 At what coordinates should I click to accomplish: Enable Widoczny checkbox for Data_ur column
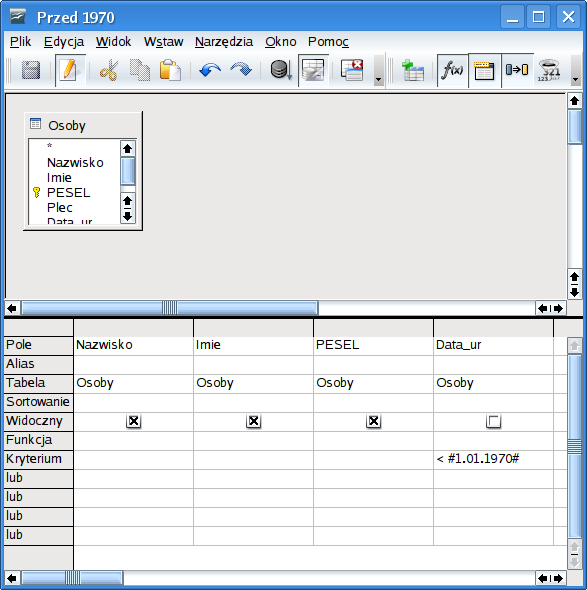pyautogui.click(x=493, y=421)
